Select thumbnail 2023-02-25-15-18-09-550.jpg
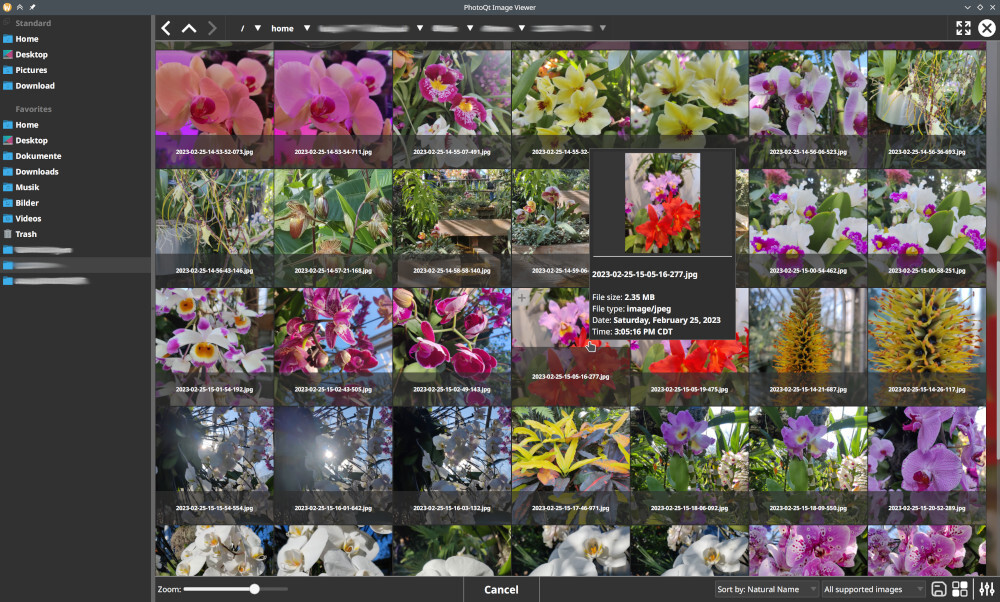Screen dimensions: 1000x602 [808, 465]
